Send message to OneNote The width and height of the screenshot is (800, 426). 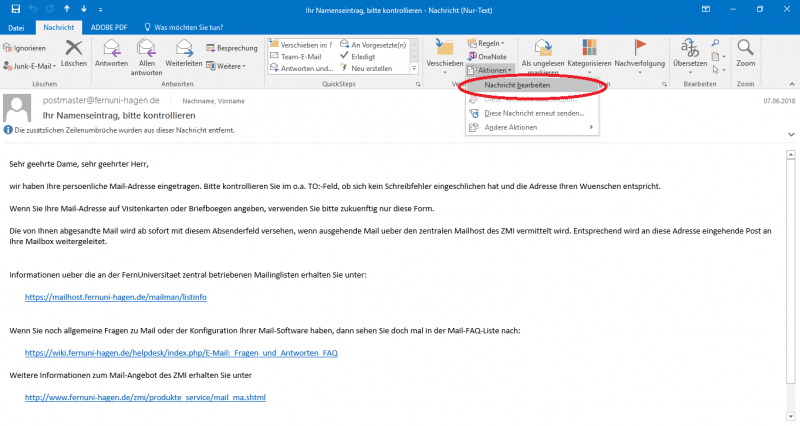coord(487,57)
